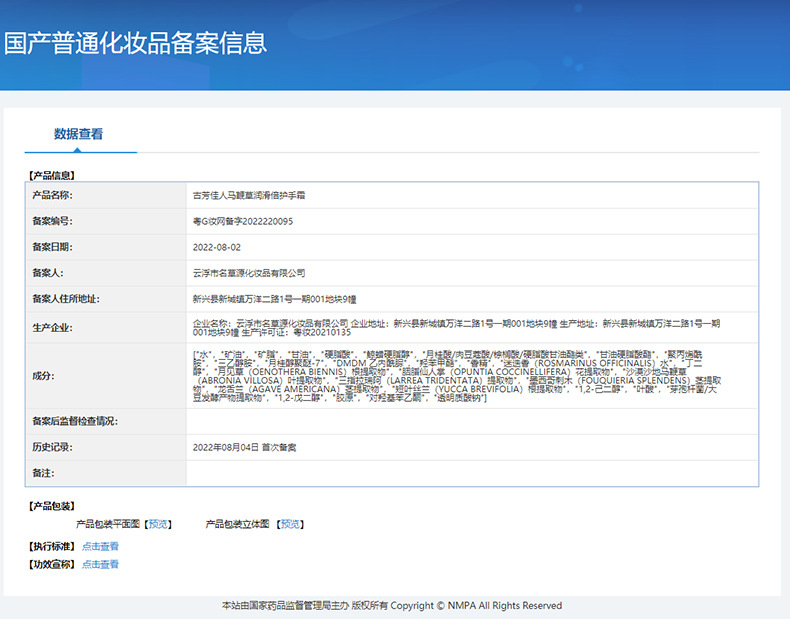Click the date value 2022-08-02

(x=217, y=247)
